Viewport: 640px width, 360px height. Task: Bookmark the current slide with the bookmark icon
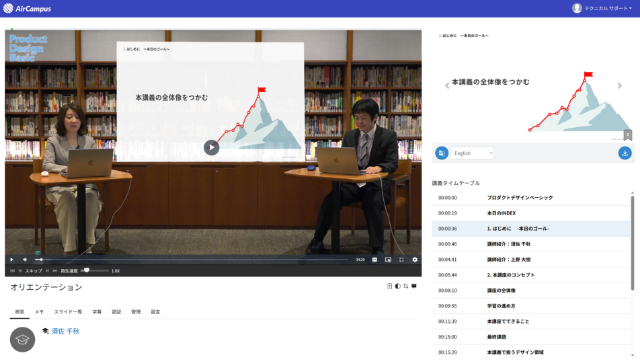click(628, 135)
